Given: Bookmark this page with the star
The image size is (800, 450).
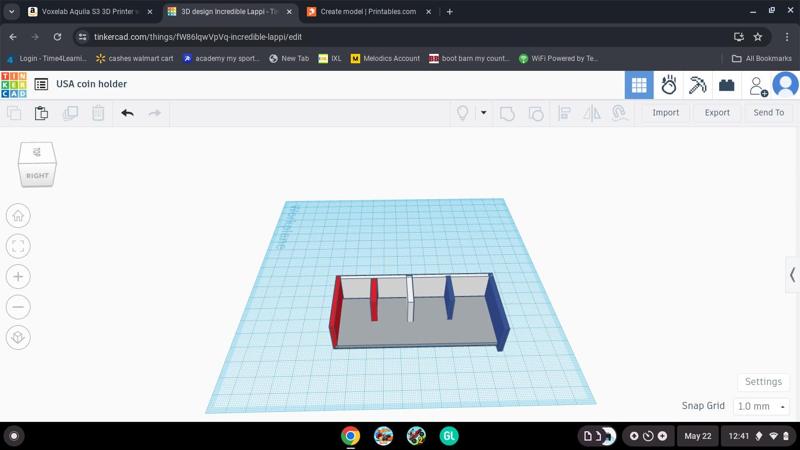Looking at the screenshot, I should click(x=758, y=37).
